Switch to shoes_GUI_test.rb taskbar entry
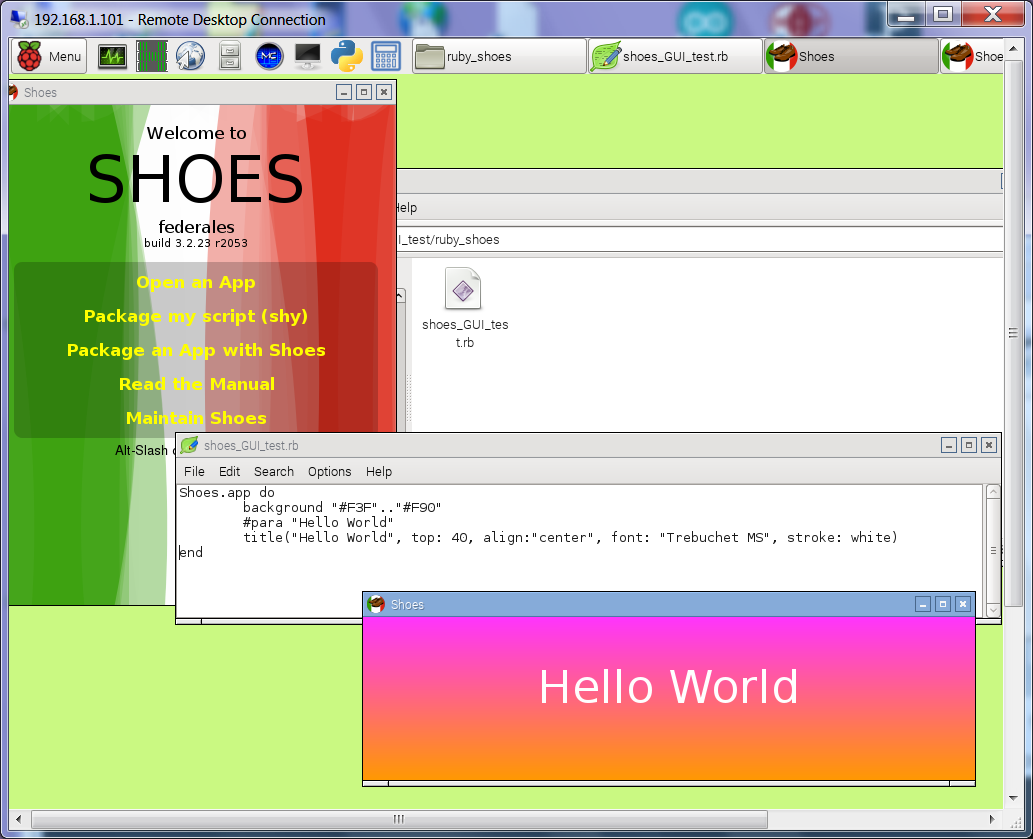 (x=674, y=57)
